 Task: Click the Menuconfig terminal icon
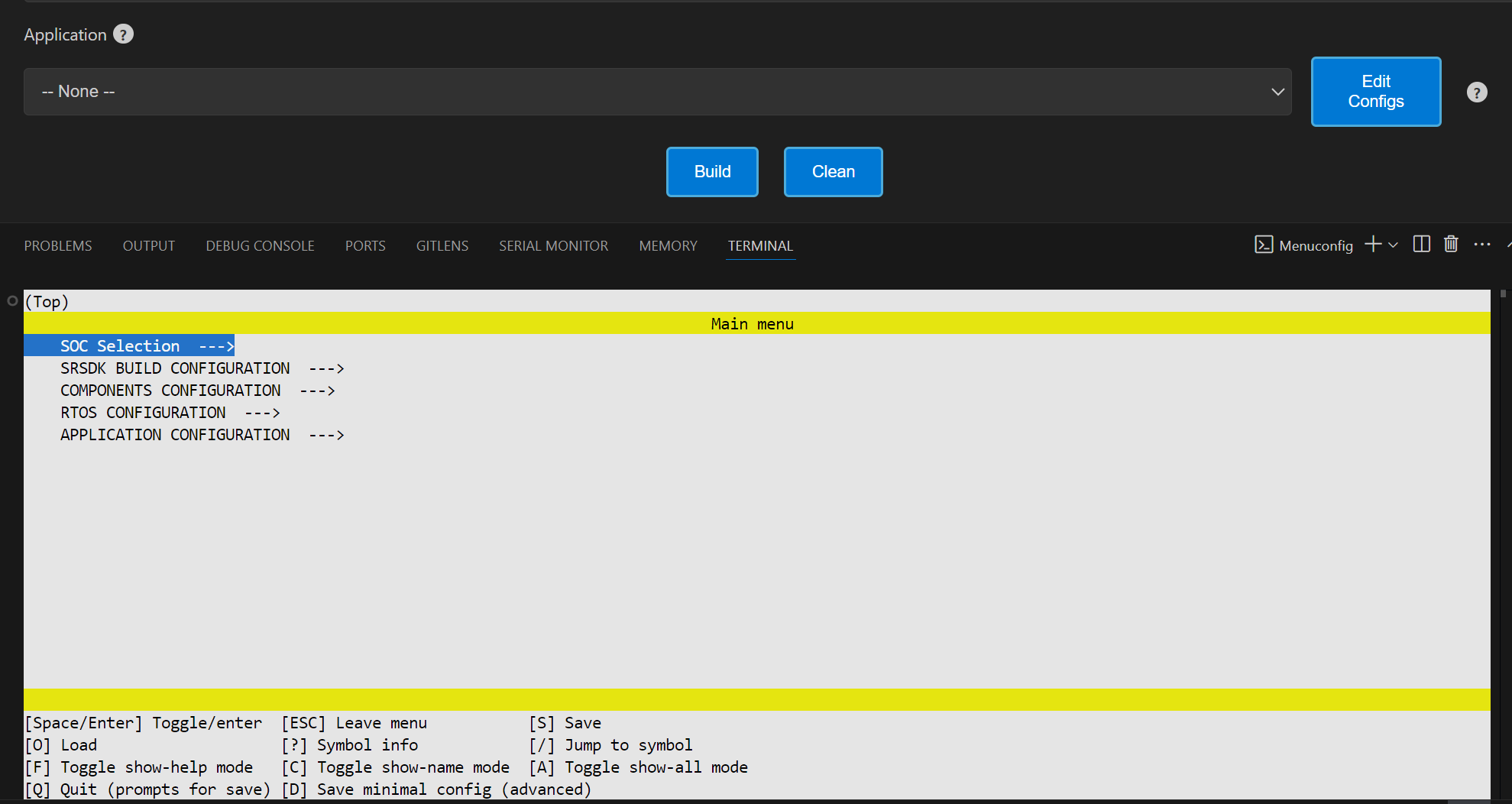pyautogui.click(x=1264, y=245)
